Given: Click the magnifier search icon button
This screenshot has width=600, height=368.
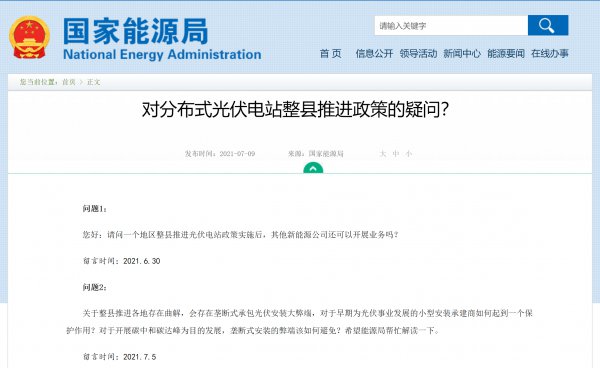Looking at the screenshot, I should click(x=548, y=25).
